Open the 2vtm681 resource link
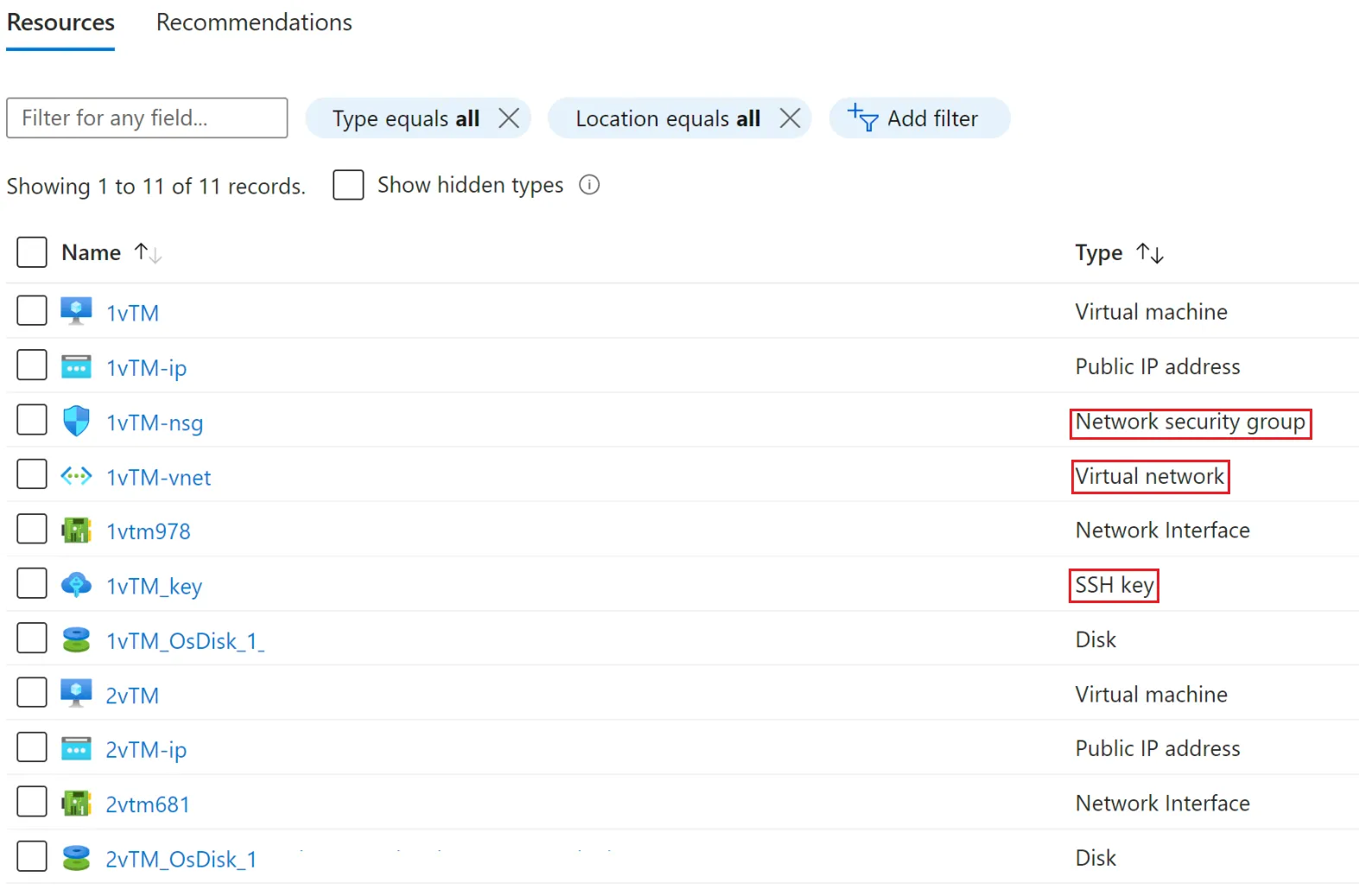The image size is (1359, 896). point(148,804)
